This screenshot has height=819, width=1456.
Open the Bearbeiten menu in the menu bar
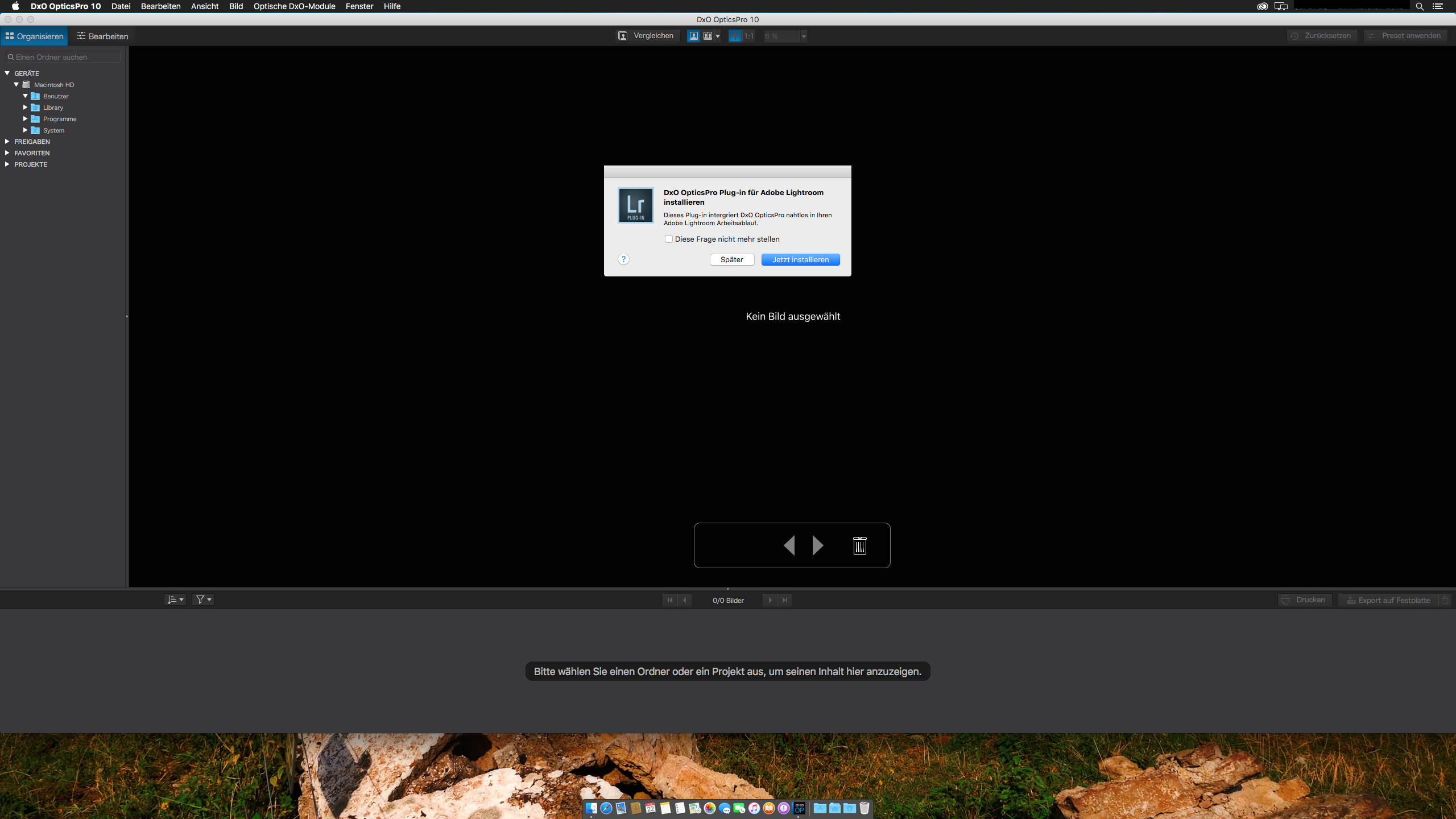pyautogui.click(x=160, y=6)
